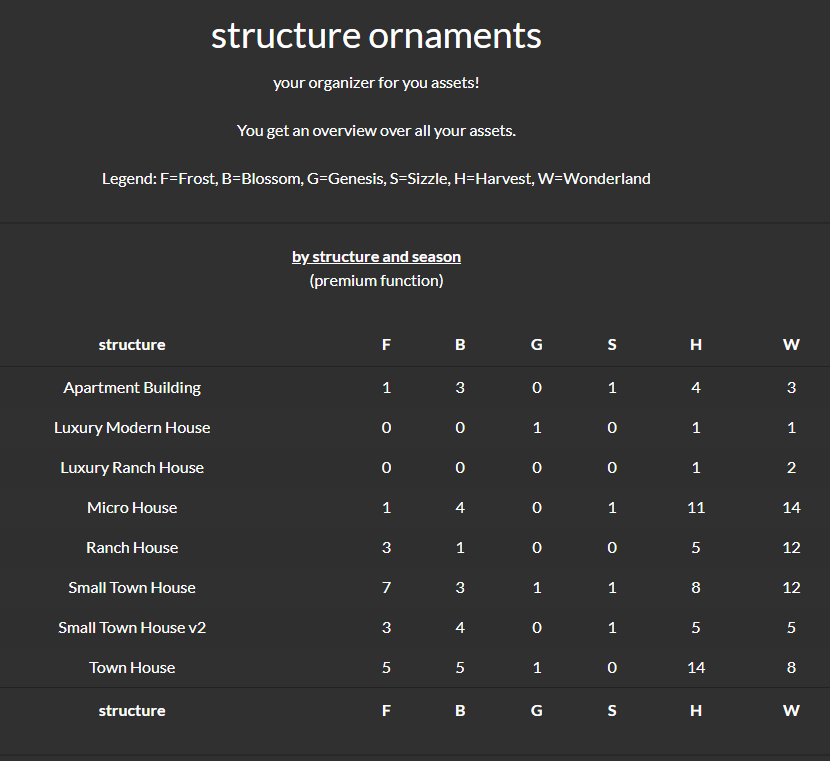Click the Town House row label
The height and width of the screenshot is (761, 830).
point(132,668)
